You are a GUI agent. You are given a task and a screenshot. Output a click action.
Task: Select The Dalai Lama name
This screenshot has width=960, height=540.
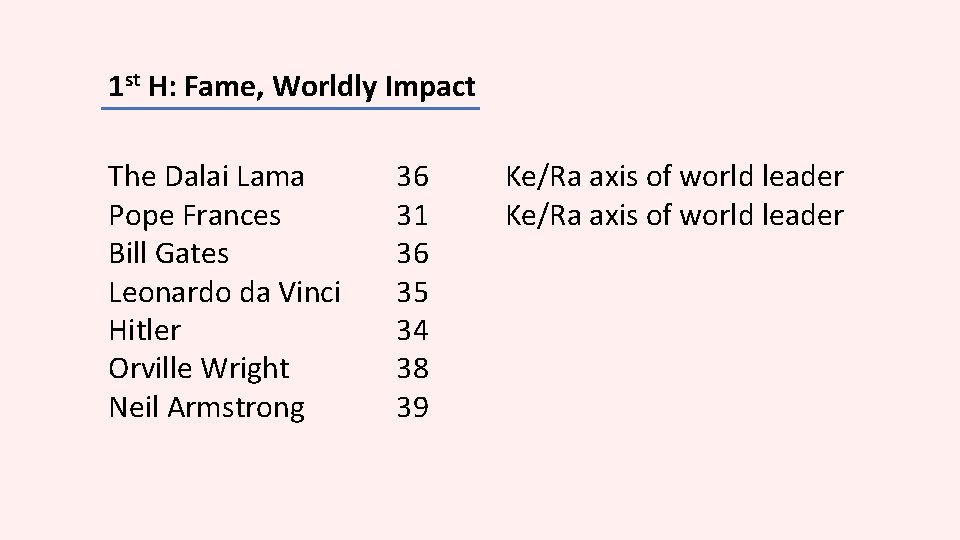(x=206, y=176)
